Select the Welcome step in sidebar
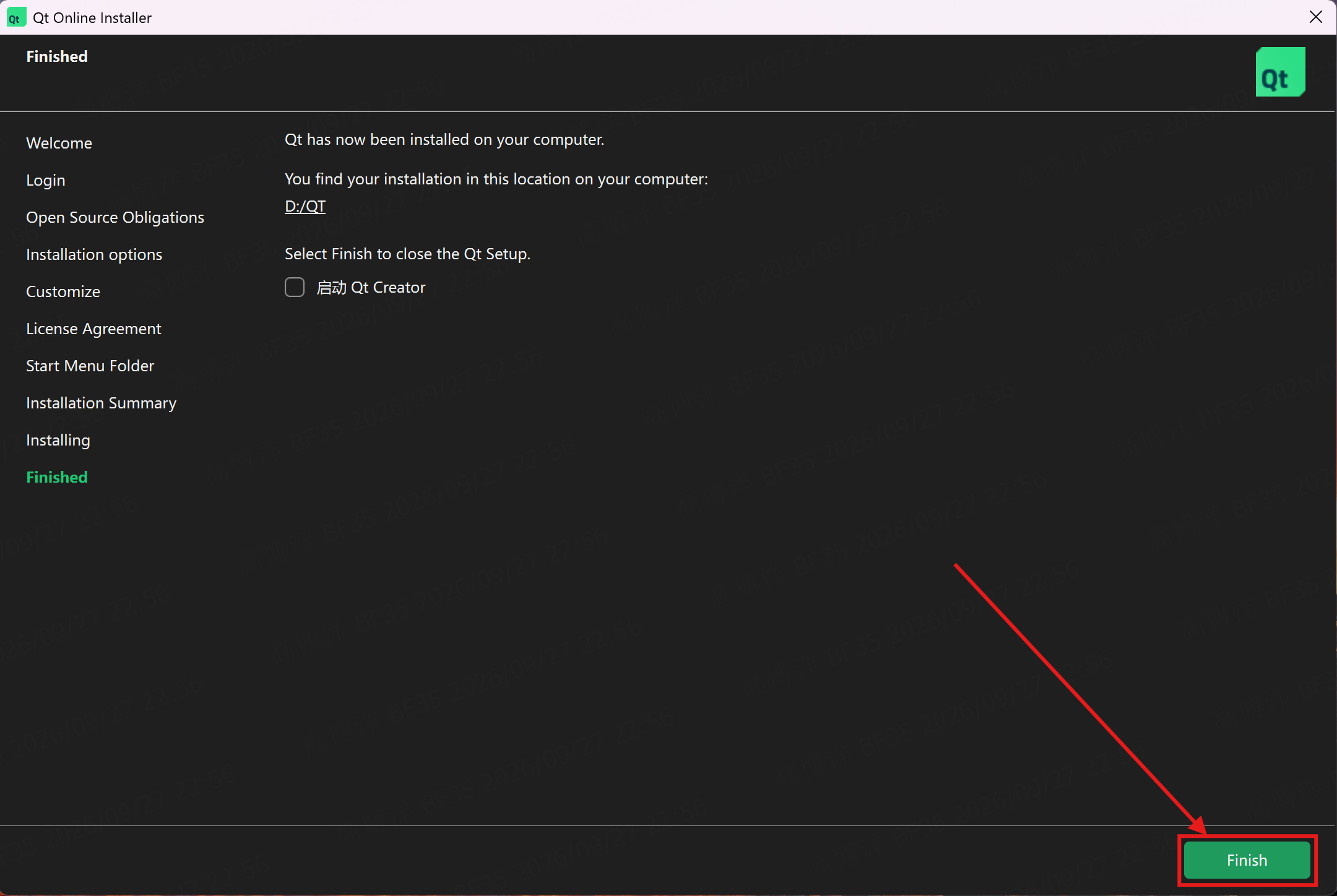Viewport: 1337px width, 896px height. [59, 143]
